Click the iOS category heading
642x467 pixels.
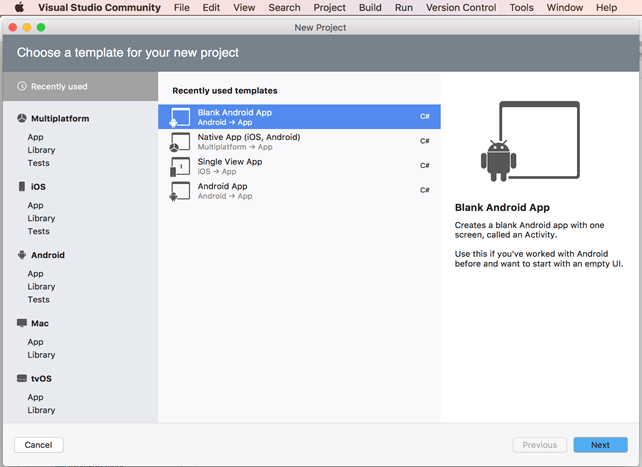(x=38, y=187)
